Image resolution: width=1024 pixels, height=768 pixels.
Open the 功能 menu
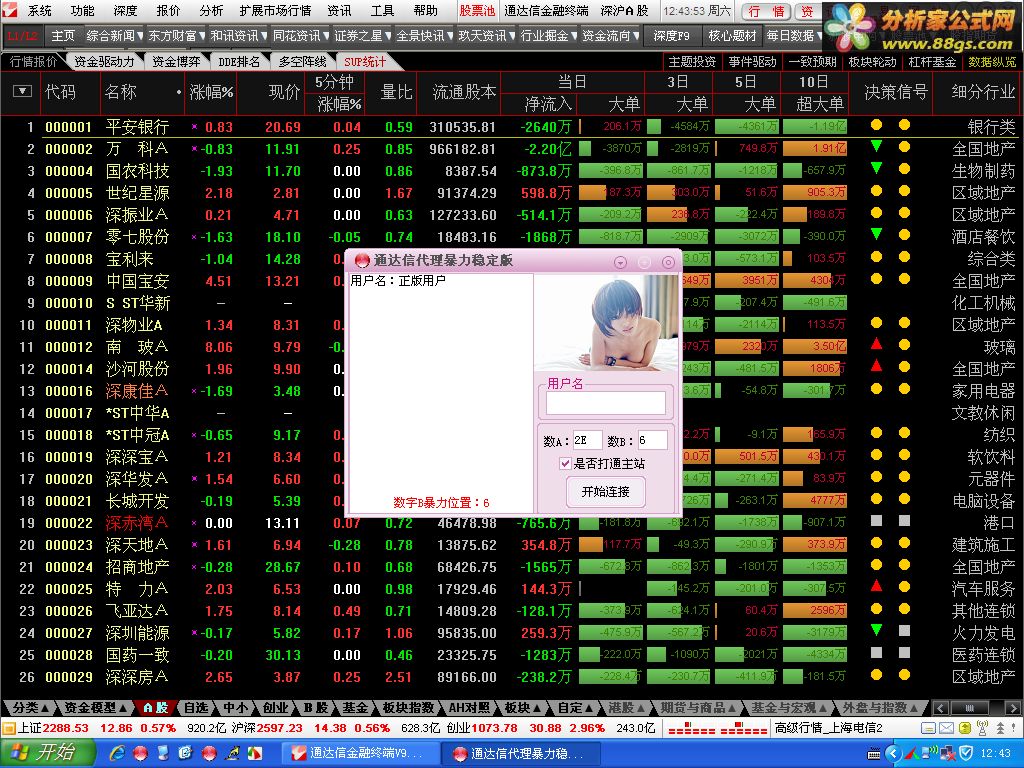[x=83, y=10]
